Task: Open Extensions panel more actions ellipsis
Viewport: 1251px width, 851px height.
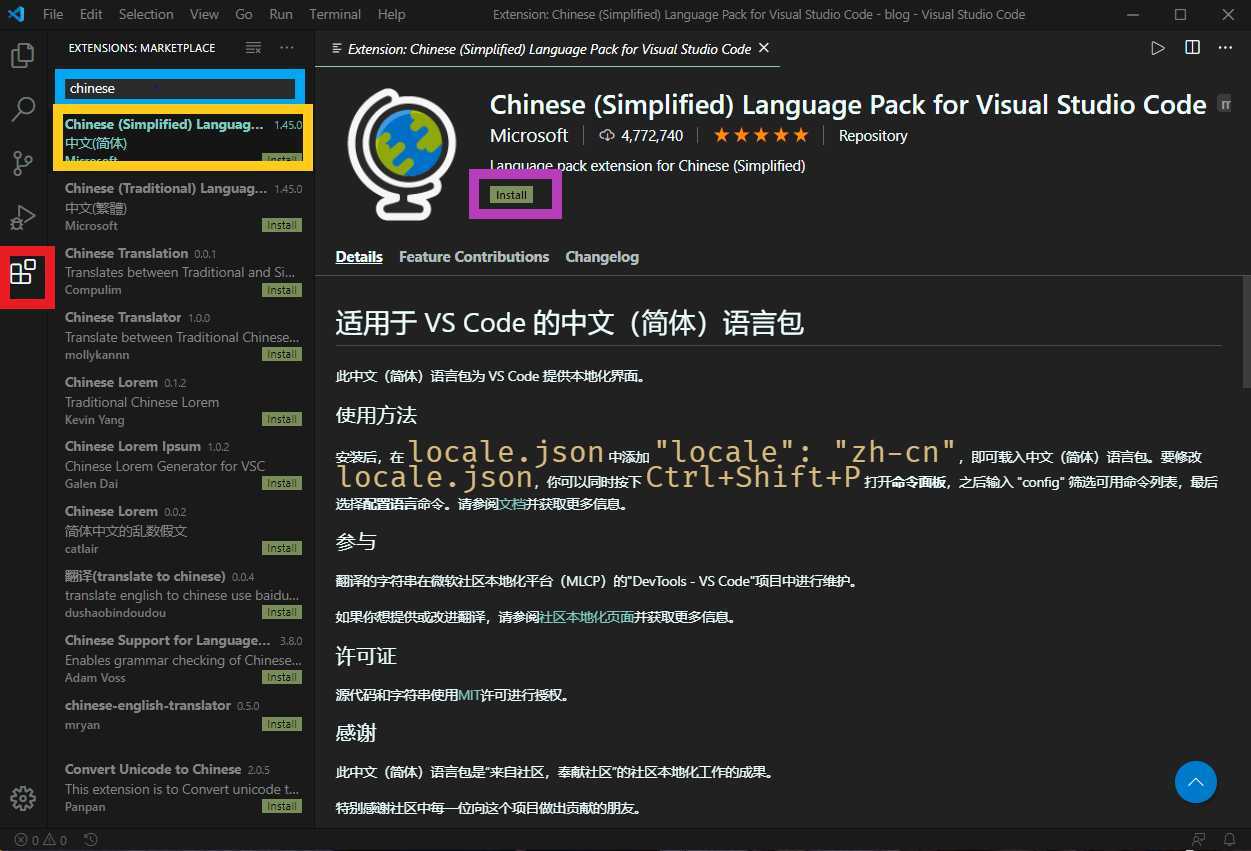Action: pyautogui.click(x=287, y=48)
